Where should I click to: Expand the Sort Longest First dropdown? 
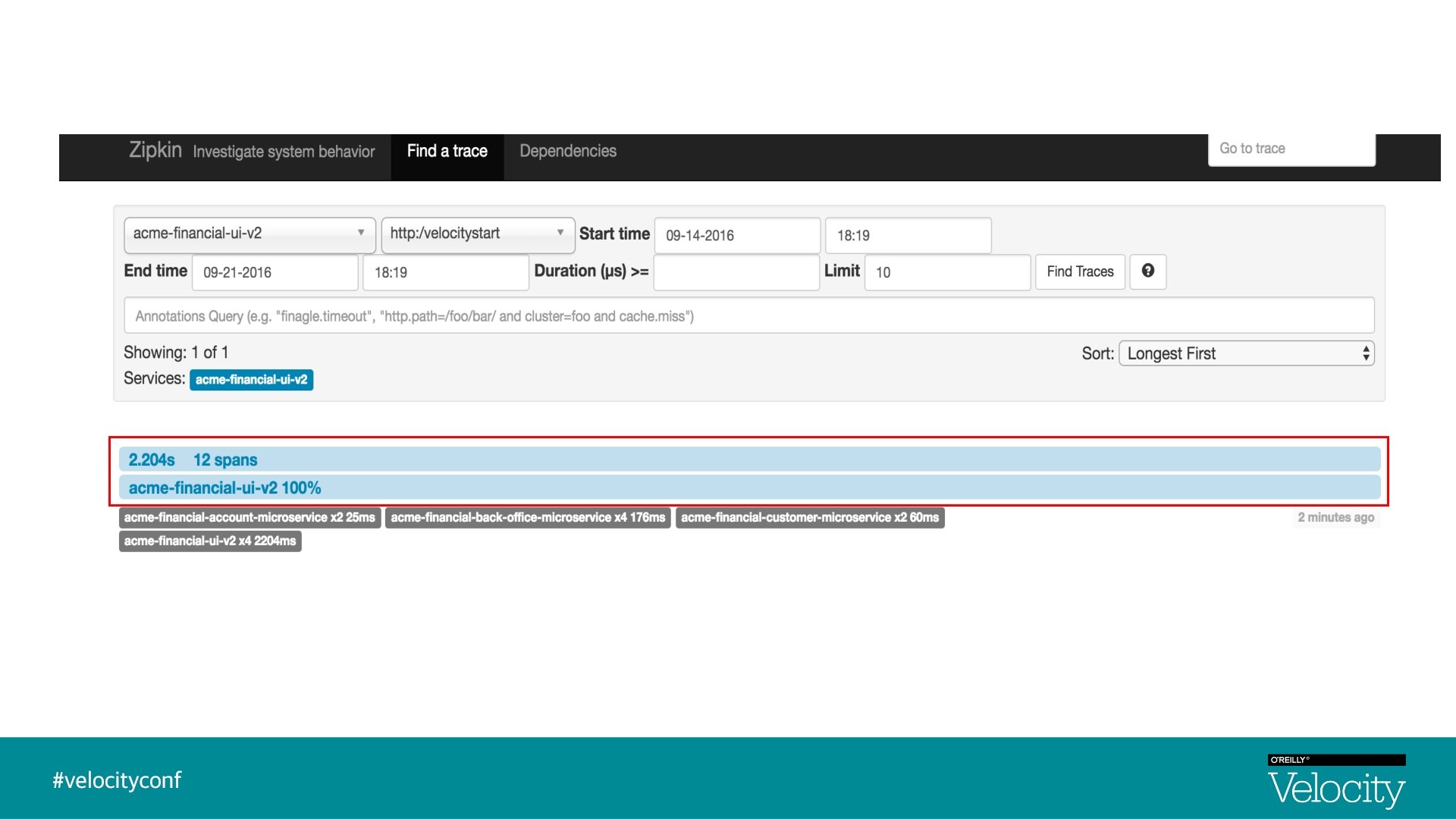(1246, 353)
